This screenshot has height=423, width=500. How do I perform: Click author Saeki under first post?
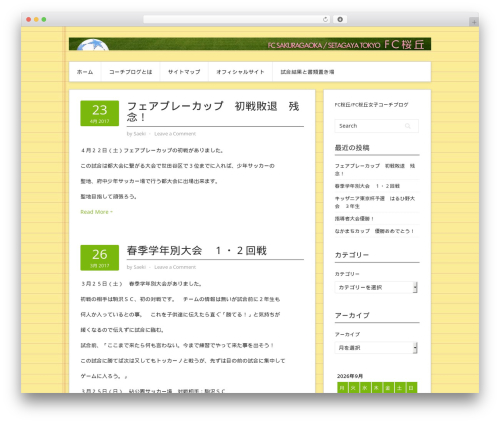139,134
